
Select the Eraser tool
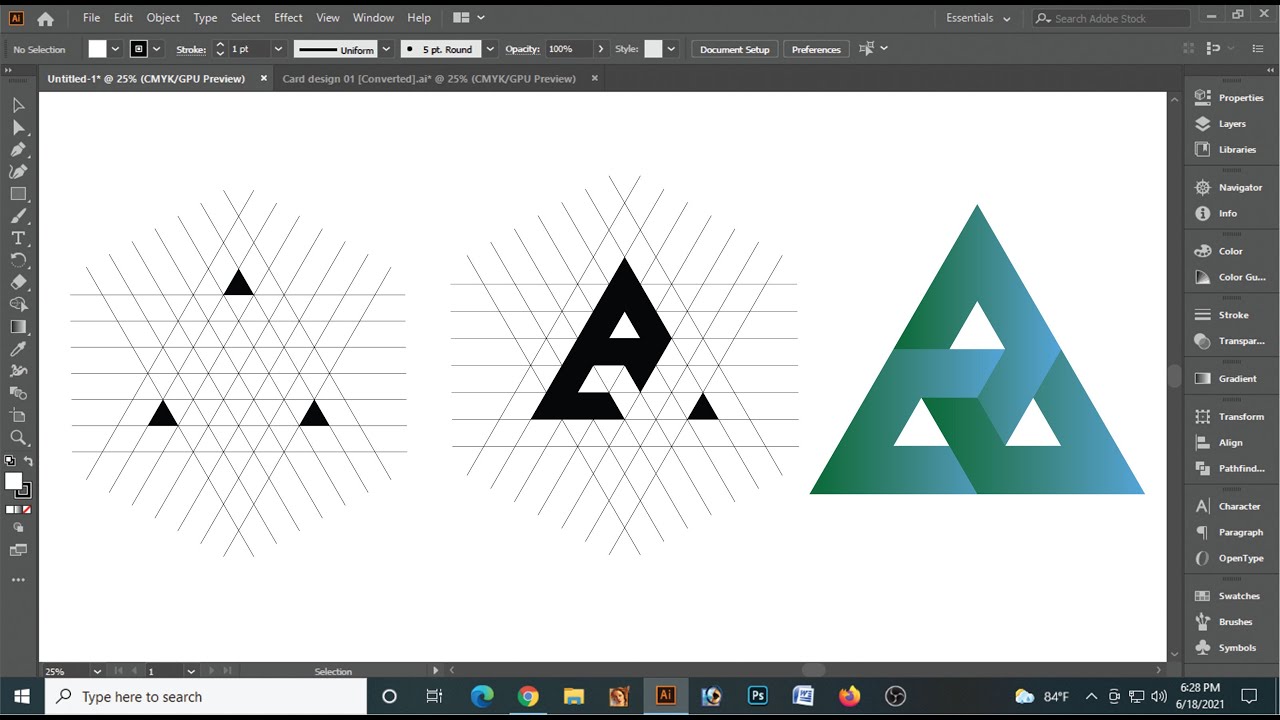(x=18, y=282)
